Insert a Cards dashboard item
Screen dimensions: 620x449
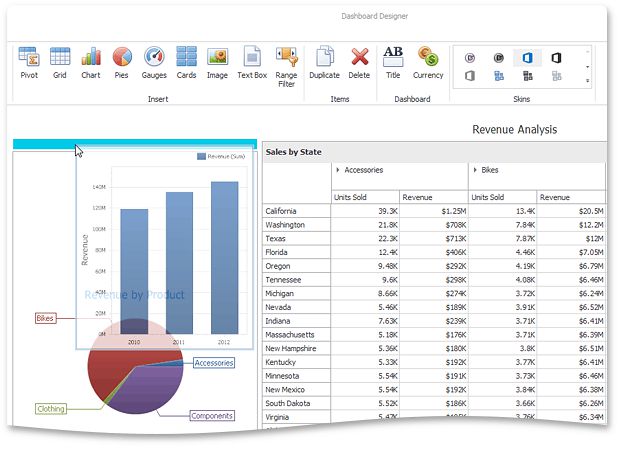point(186,62)
